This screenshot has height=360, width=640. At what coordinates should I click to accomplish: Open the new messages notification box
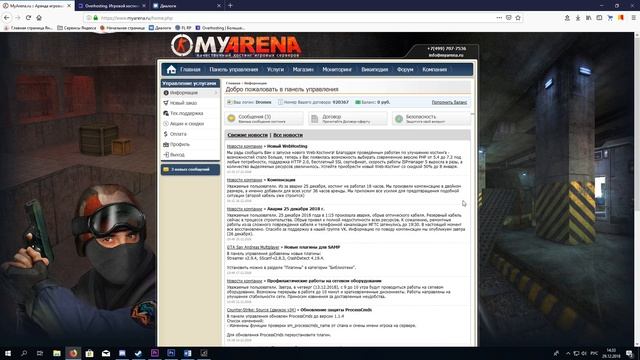pyautogui.click(x=190, y=169)
